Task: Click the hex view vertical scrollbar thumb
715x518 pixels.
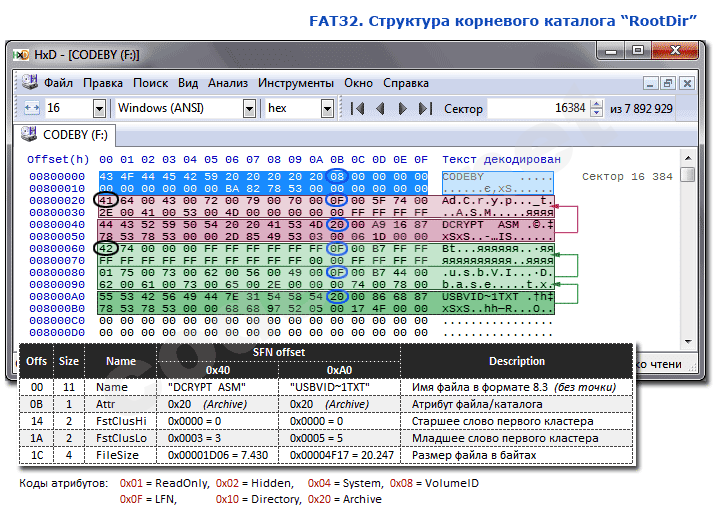Action: tap(687, 175)
